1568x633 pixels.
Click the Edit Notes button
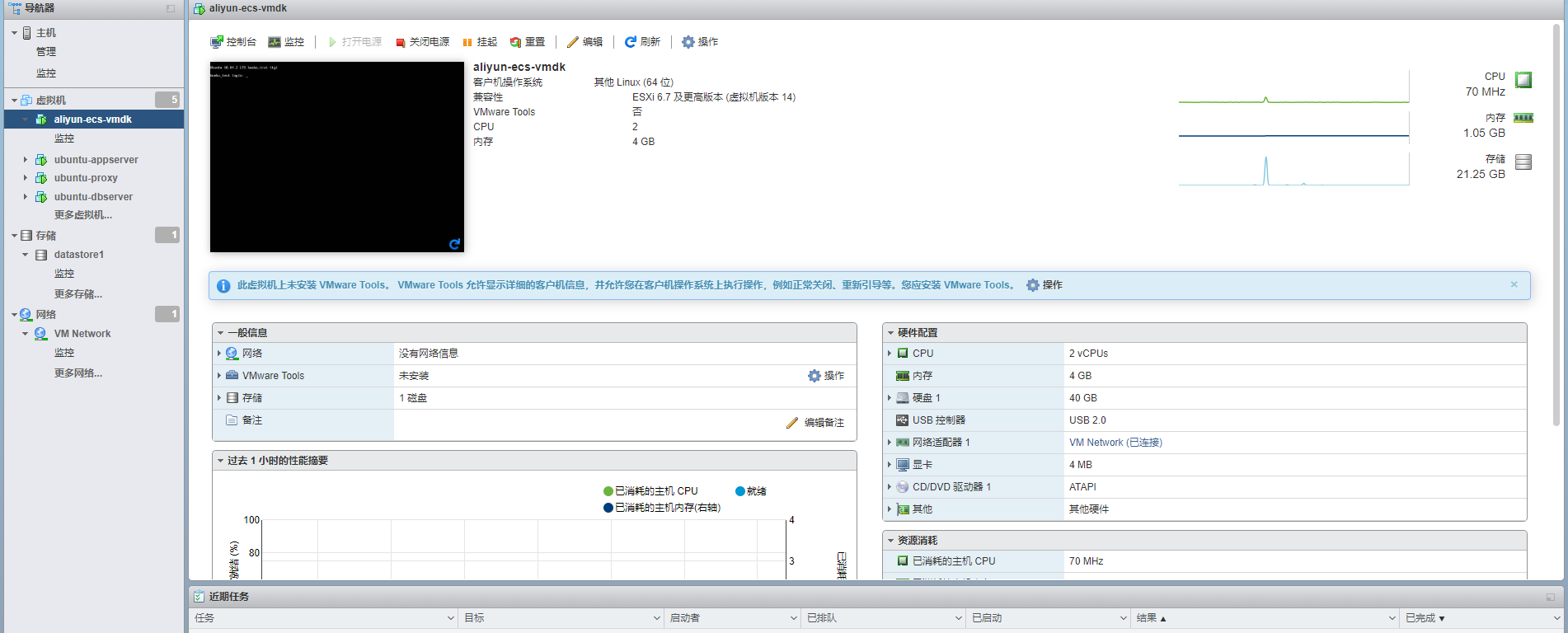click(x=815, y=423)
